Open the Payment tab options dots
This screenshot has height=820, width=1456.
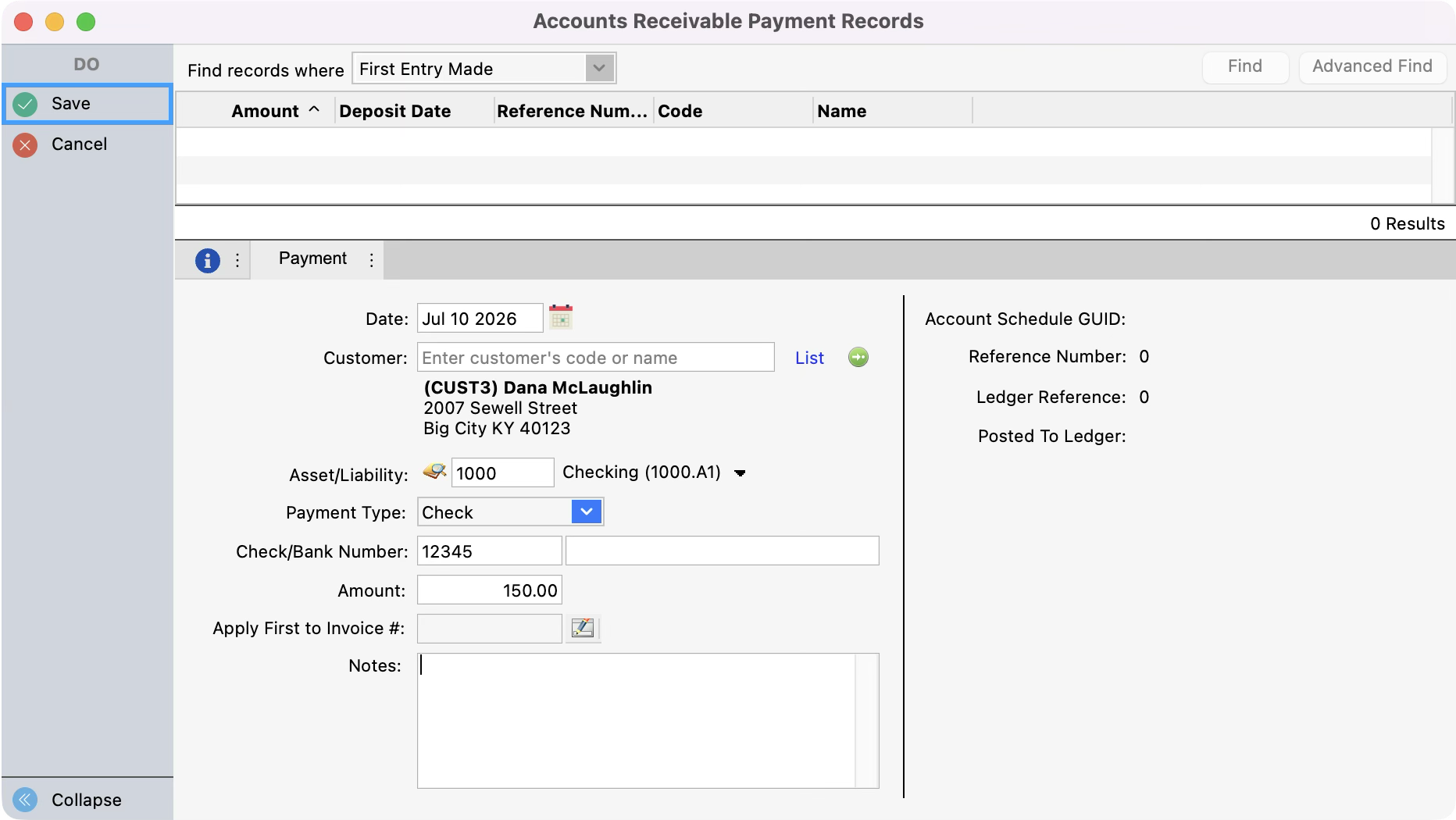pos(372,260)
